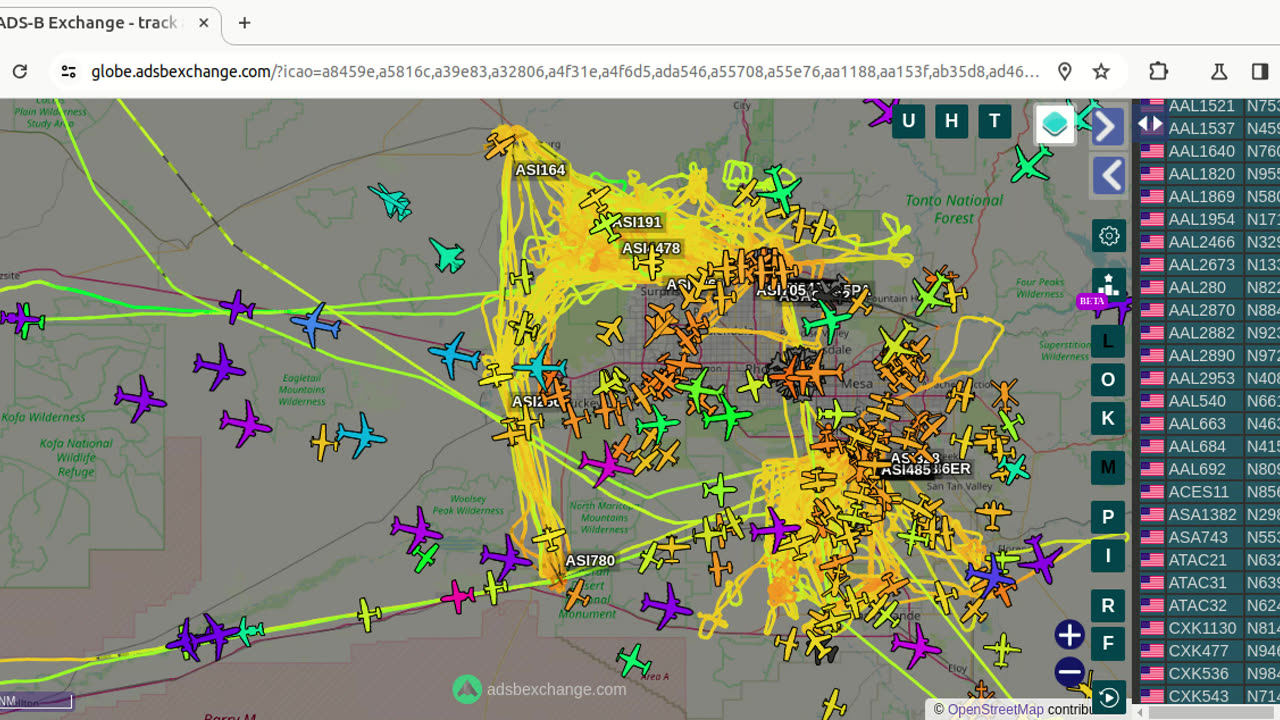
Task: Toggle the T tracks button
Action: 994,122
